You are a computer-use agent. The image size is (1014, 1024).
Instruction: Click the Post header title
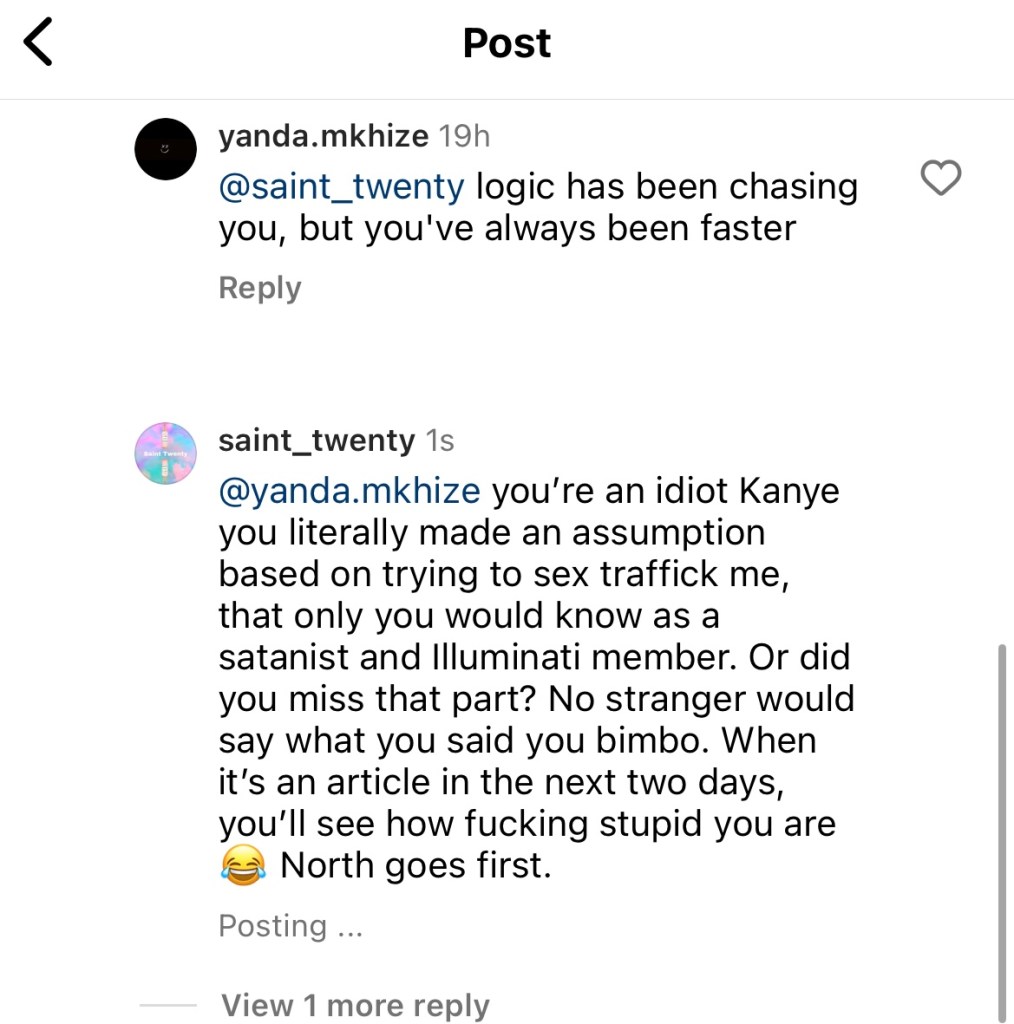click(507, 43)
